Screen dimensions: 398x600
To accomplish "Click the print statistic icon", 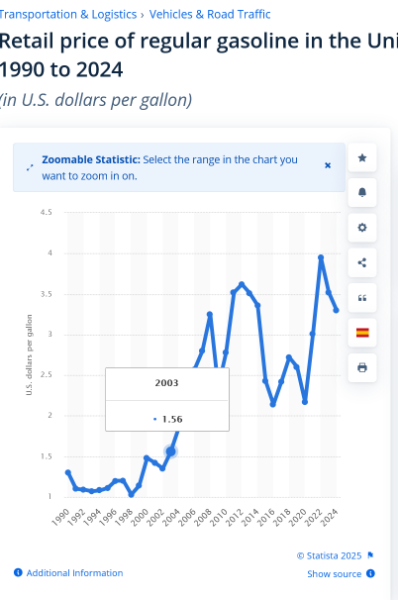I will (x=362, y=368).
